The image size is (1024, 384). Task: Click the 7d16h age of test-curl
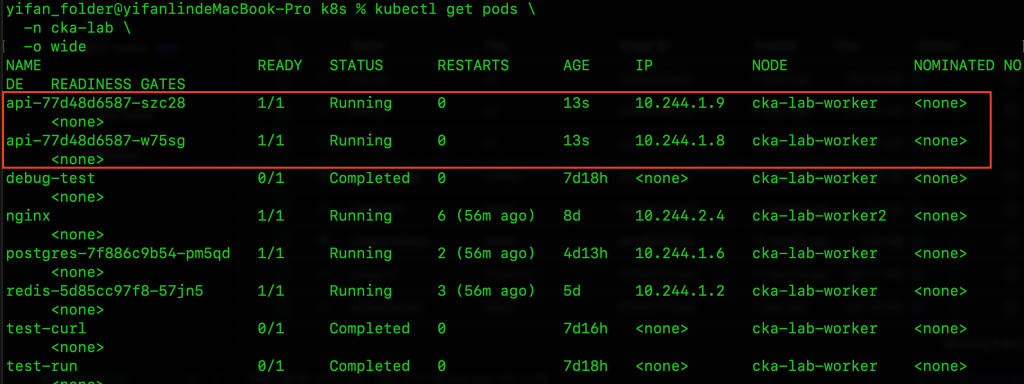pos(585,328)
